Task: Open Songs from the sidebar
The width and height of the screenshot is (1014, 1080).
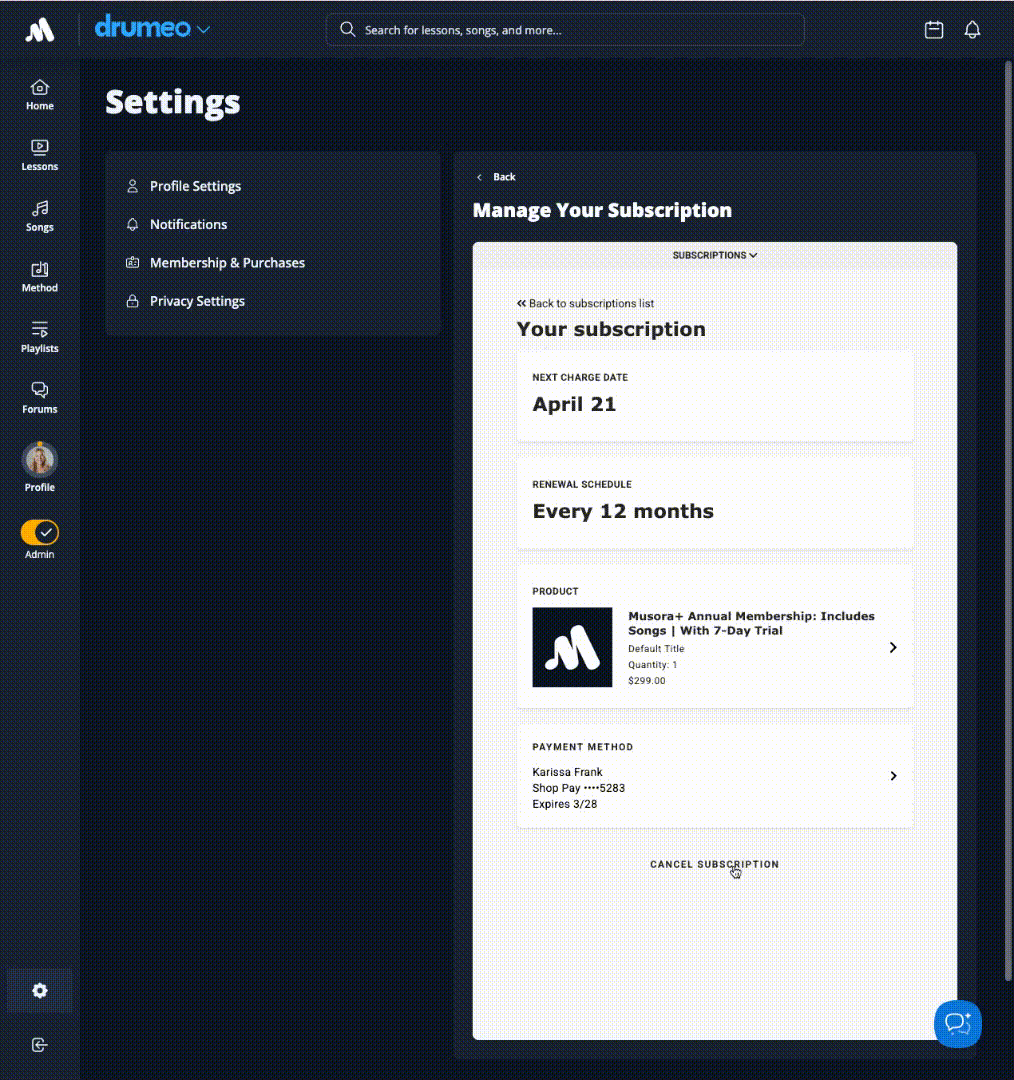Action: (x=40, y=216)
